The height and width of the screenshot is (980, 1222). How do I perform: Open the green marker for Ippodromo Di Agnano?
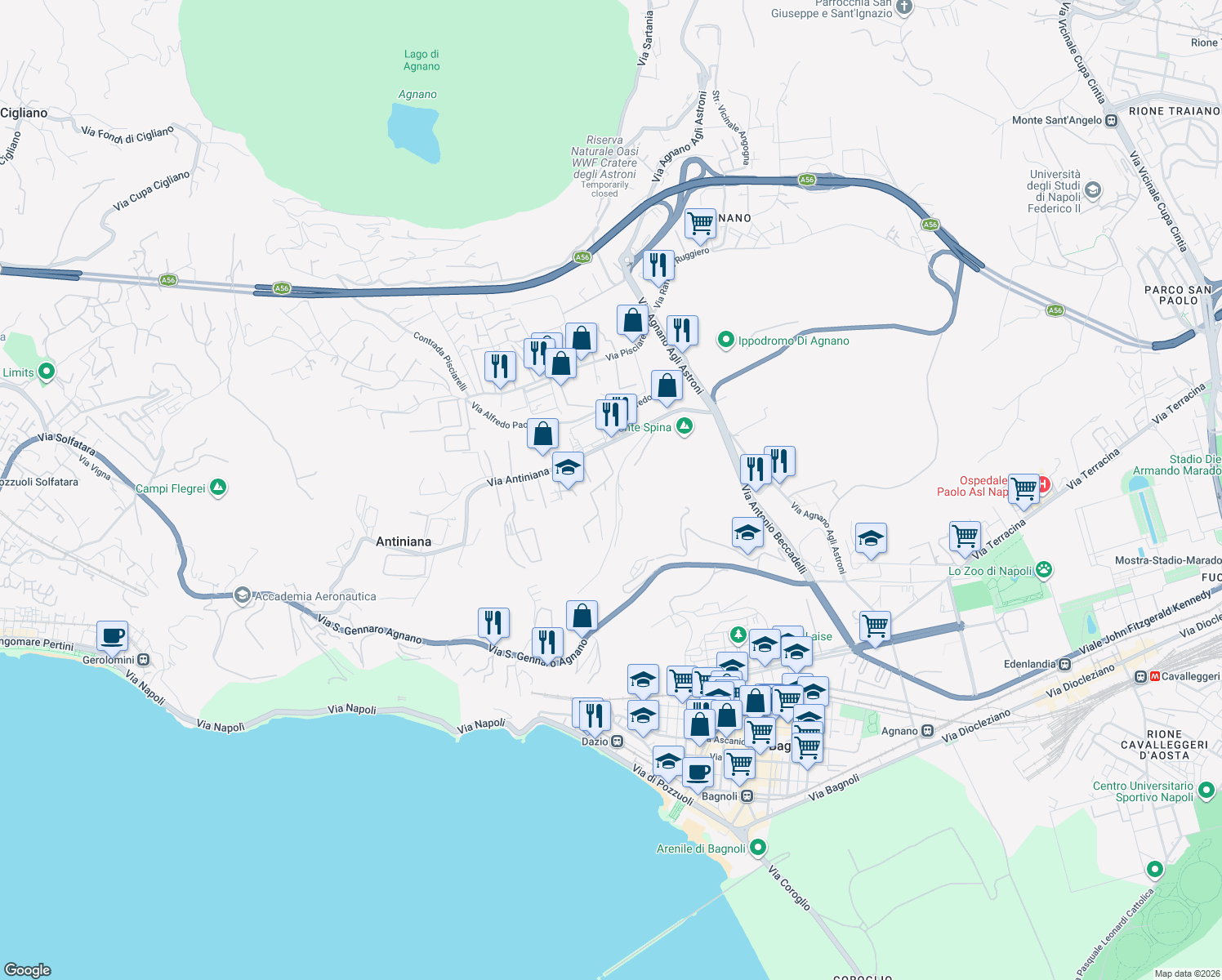(x=726, y=337)
